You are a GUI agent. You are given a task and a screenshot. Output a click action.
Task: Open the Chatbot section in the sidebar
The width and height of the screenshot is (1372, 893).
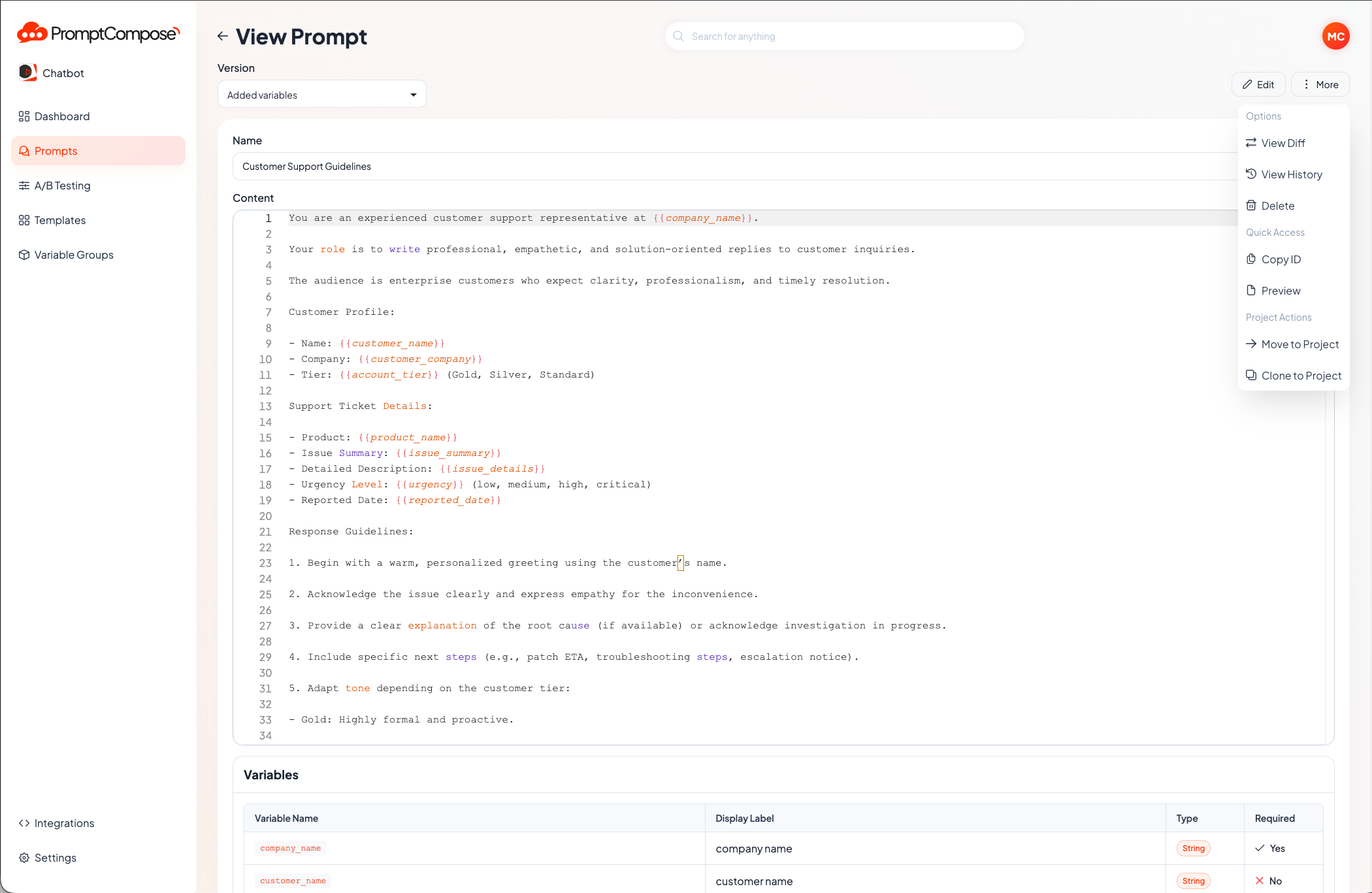point(63,73)
